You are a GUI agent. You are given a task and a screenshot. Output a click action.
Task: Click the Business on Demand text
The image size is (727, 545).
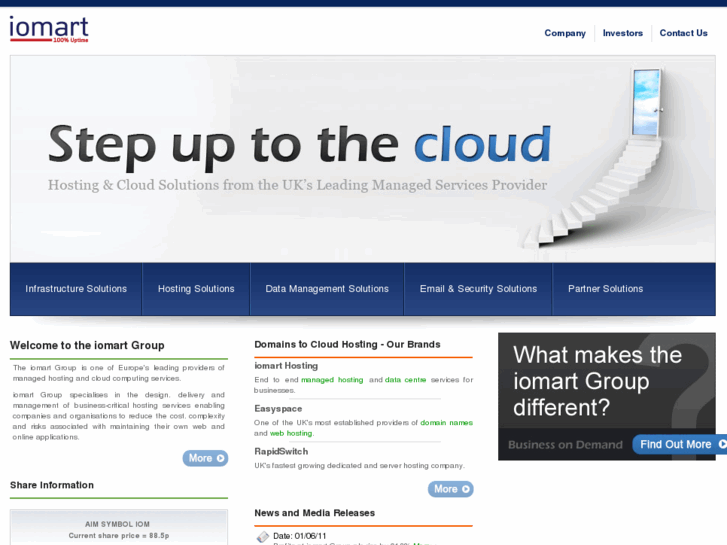pos(565,445)
